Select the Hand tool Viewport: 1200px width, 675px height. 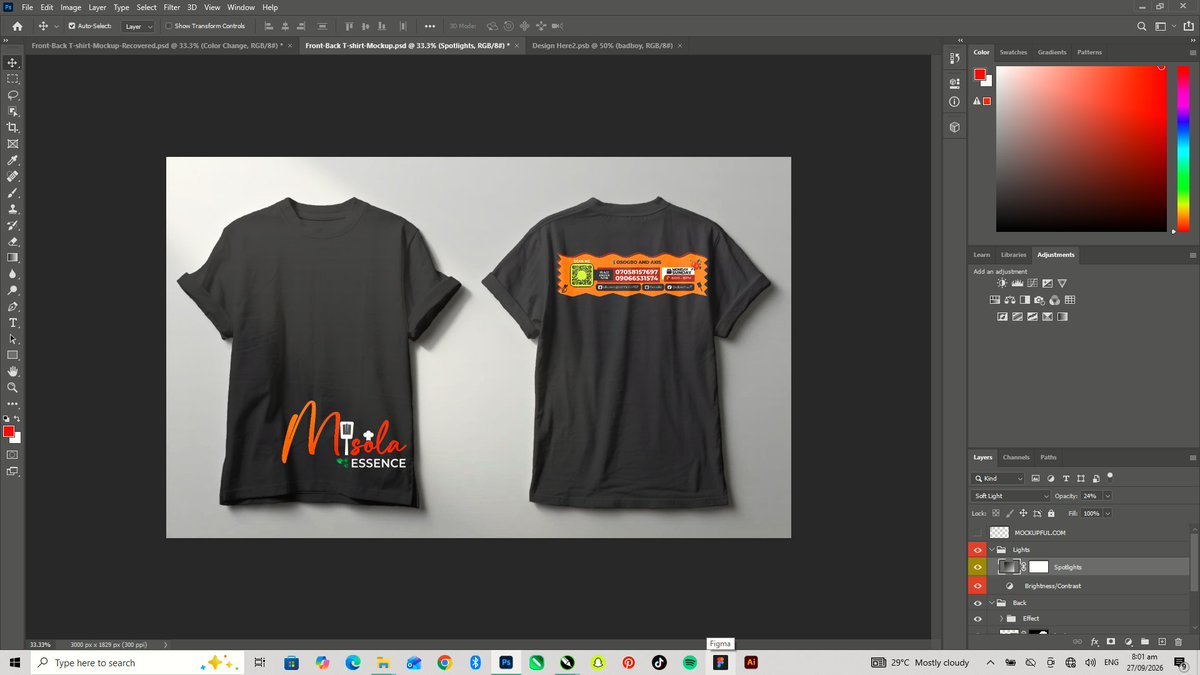(x=13, y=371)
